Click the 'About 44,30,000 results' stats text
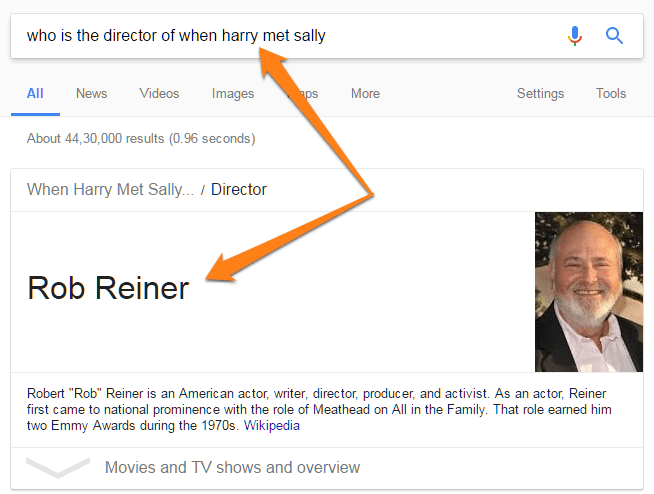This screenshot has height=494, width=654. [140, 138]
